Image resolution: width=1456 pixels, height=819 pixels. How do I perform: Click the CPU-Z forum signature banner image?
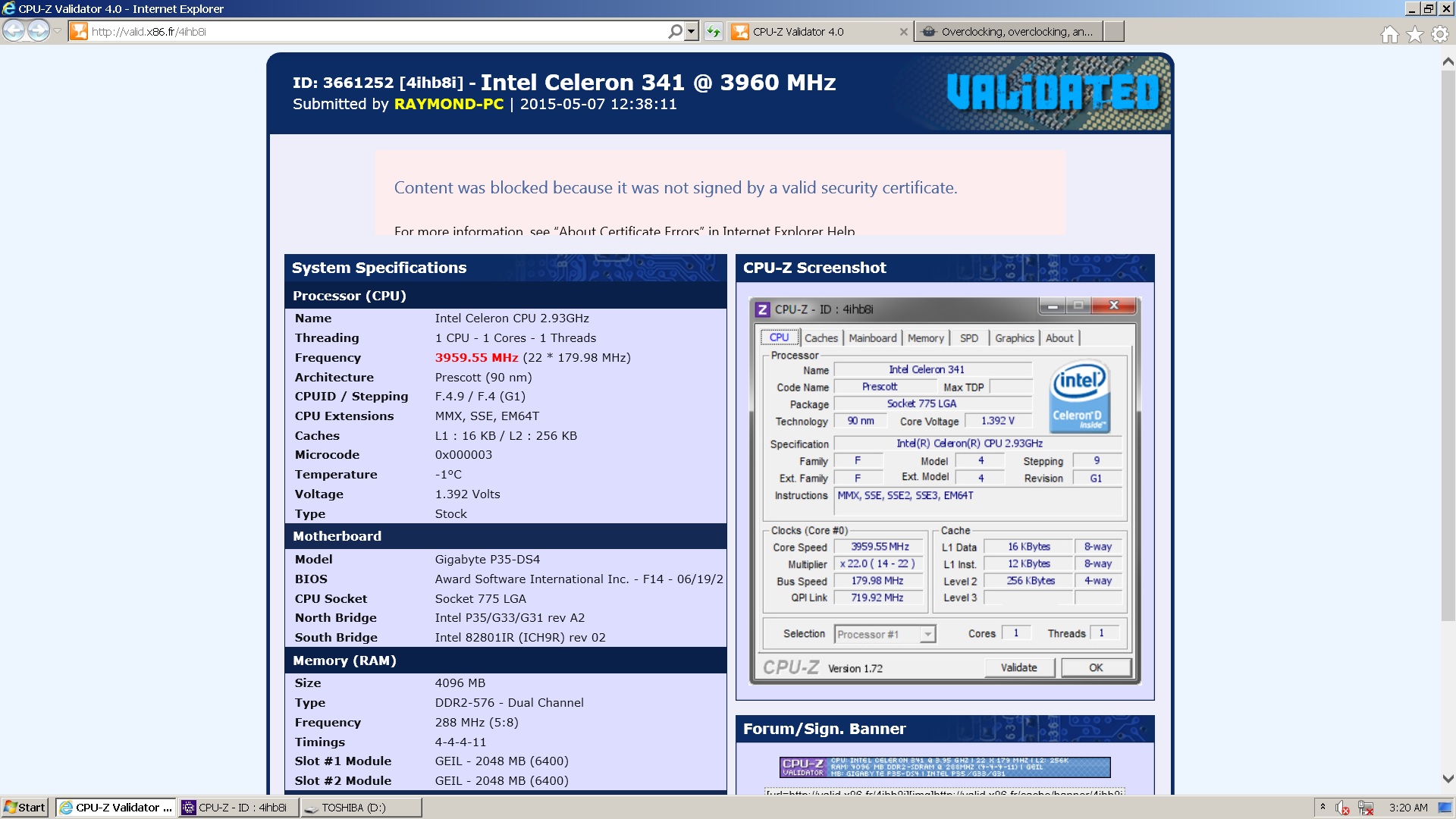coord(945,767)
